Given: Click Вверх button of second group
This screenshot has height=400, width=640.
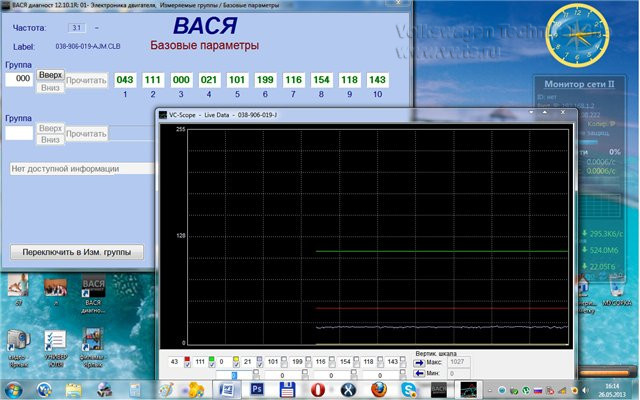Looking at the screenshot, I should tap(51, 128).
